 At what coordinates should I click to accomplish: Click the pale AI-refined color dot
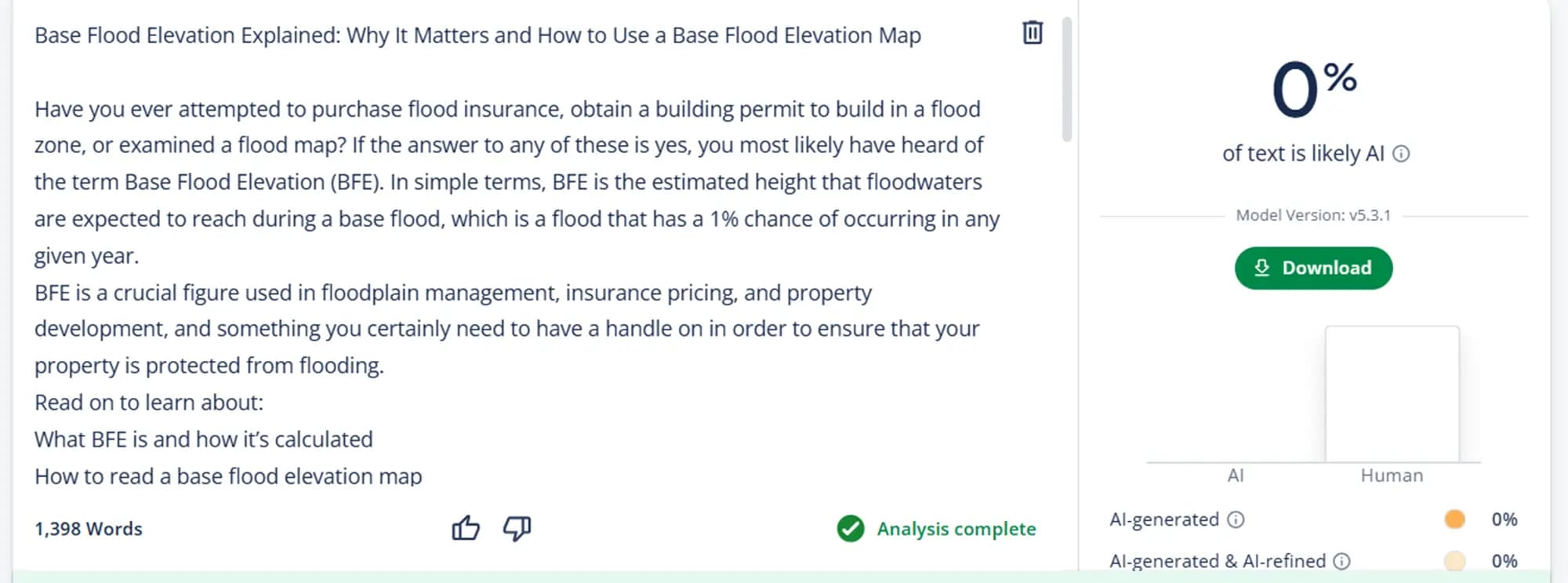[x=1454, y=561]
